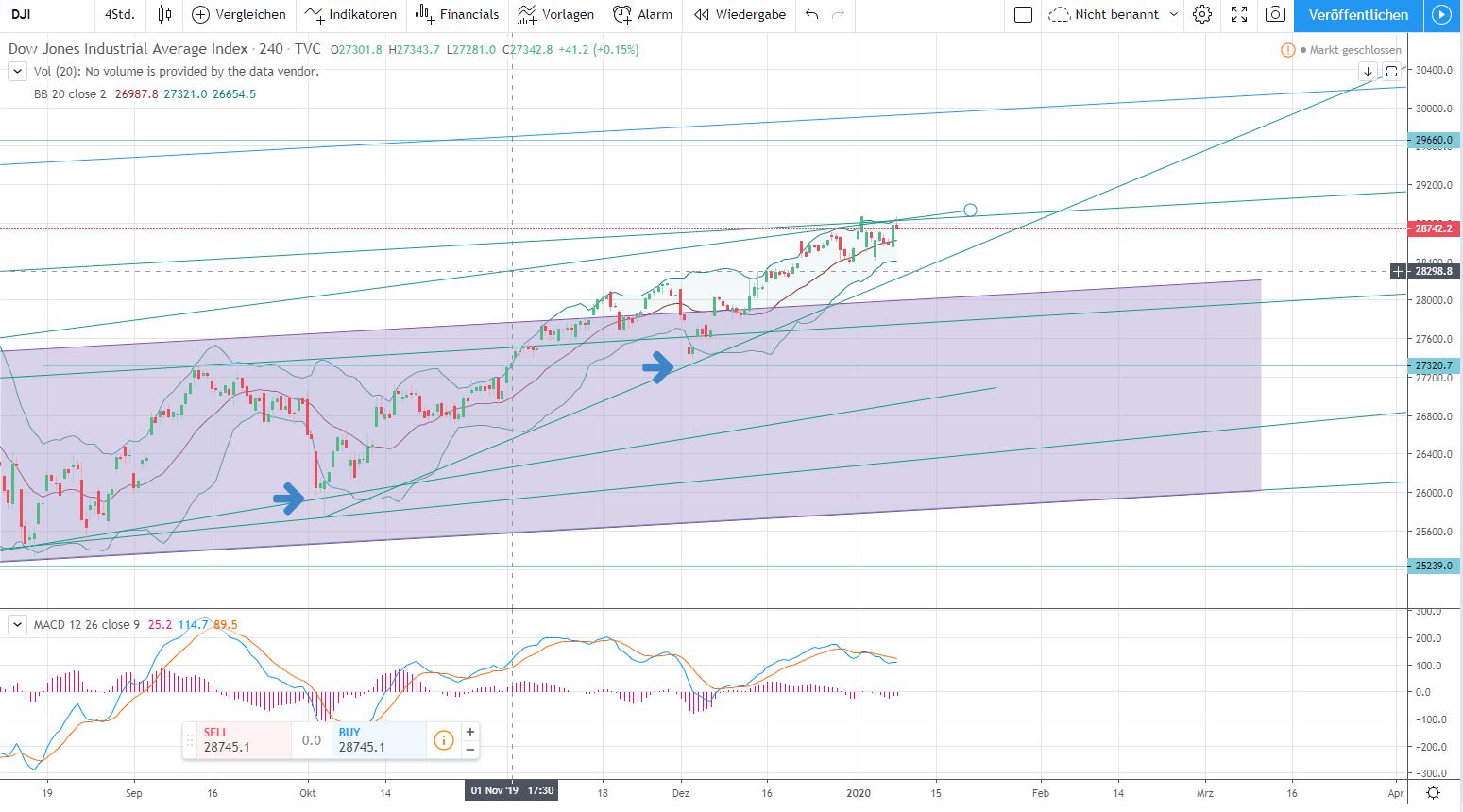The height and width of the screenshot is (812, 1463).
Task: Click the 29660.0 horizontal line price label
Action: [1434, 140]
